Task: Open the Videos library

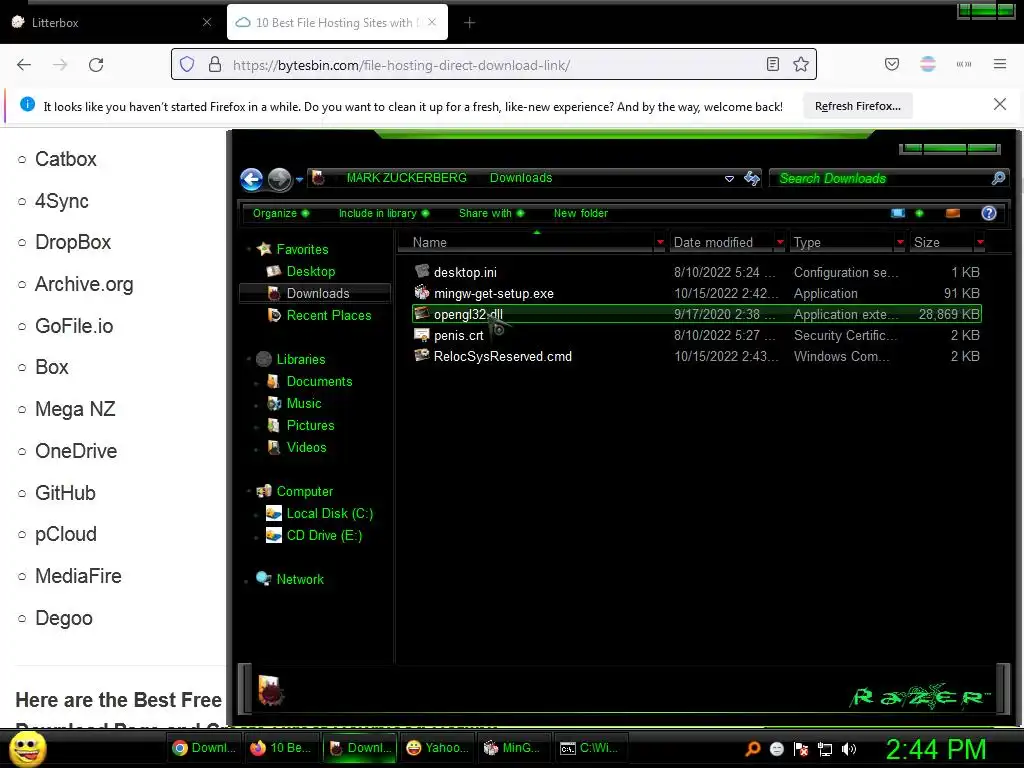Action: pos(306,447)
